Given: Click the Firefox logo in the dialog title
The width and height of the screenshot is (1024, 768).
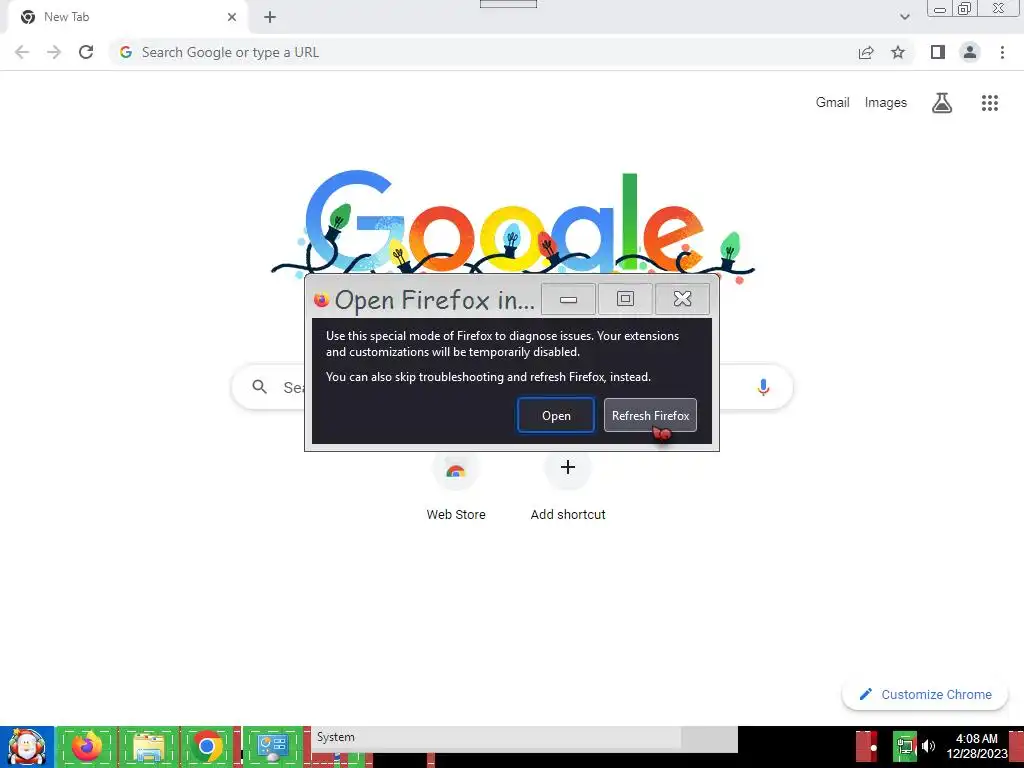Looking at the screenshot, I should (x=321, y=300).
